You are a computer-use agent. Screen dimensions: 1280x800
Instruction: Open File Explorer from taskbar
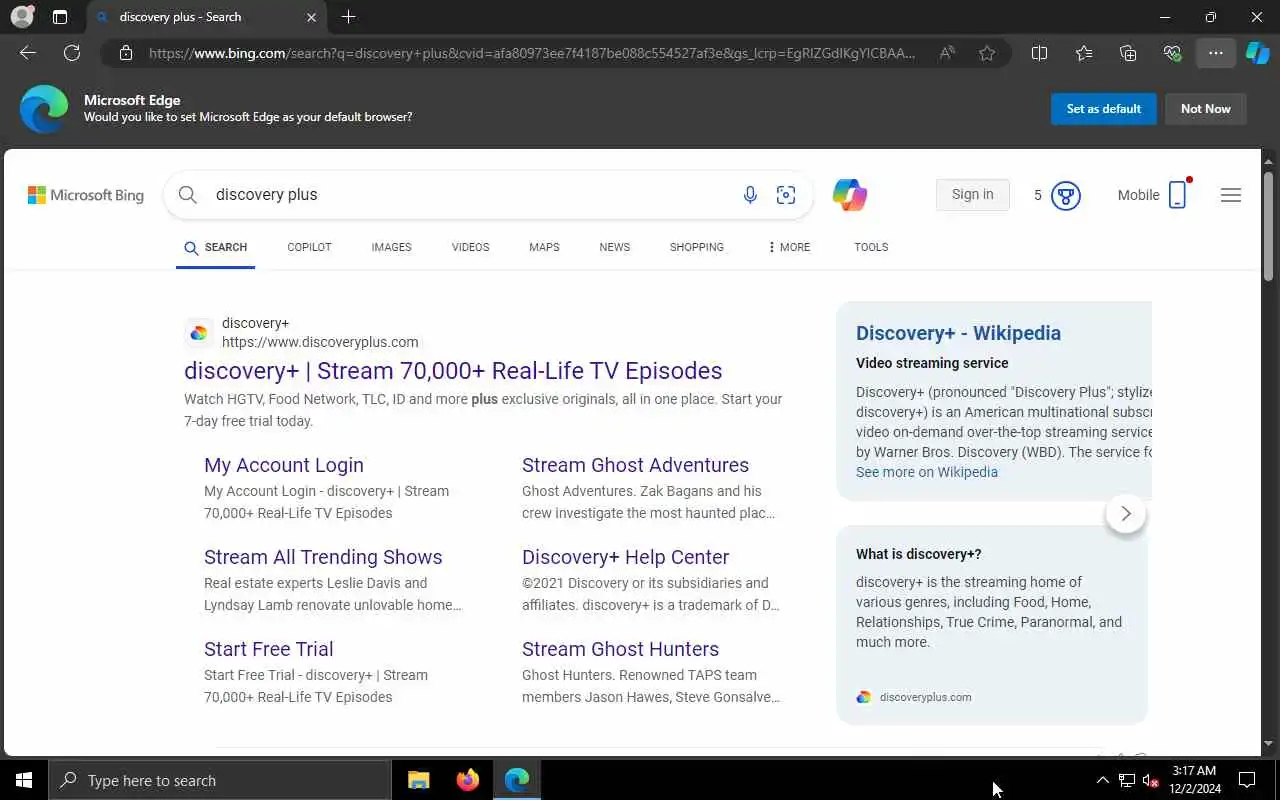coord(419,780)
